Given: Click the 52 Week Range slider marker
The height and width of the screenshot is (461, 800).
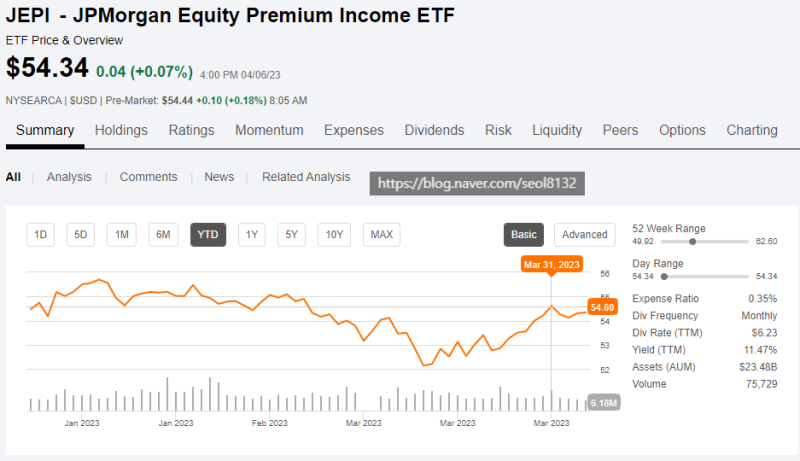Looking at the screenshot, I should [x=692, y=241].
